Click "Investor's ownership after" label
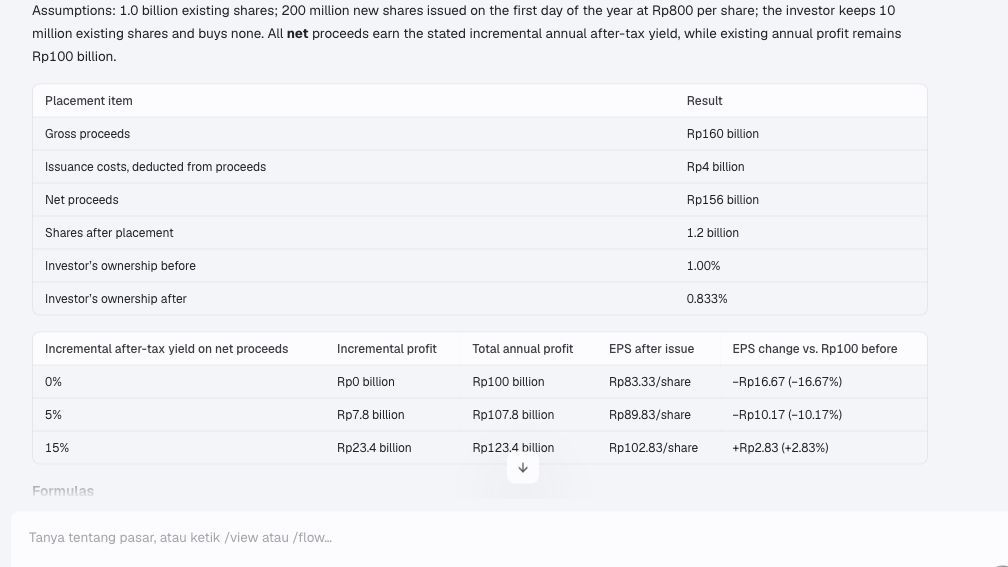Screen dimensions: 1008x567 click(x=116, y=299)
